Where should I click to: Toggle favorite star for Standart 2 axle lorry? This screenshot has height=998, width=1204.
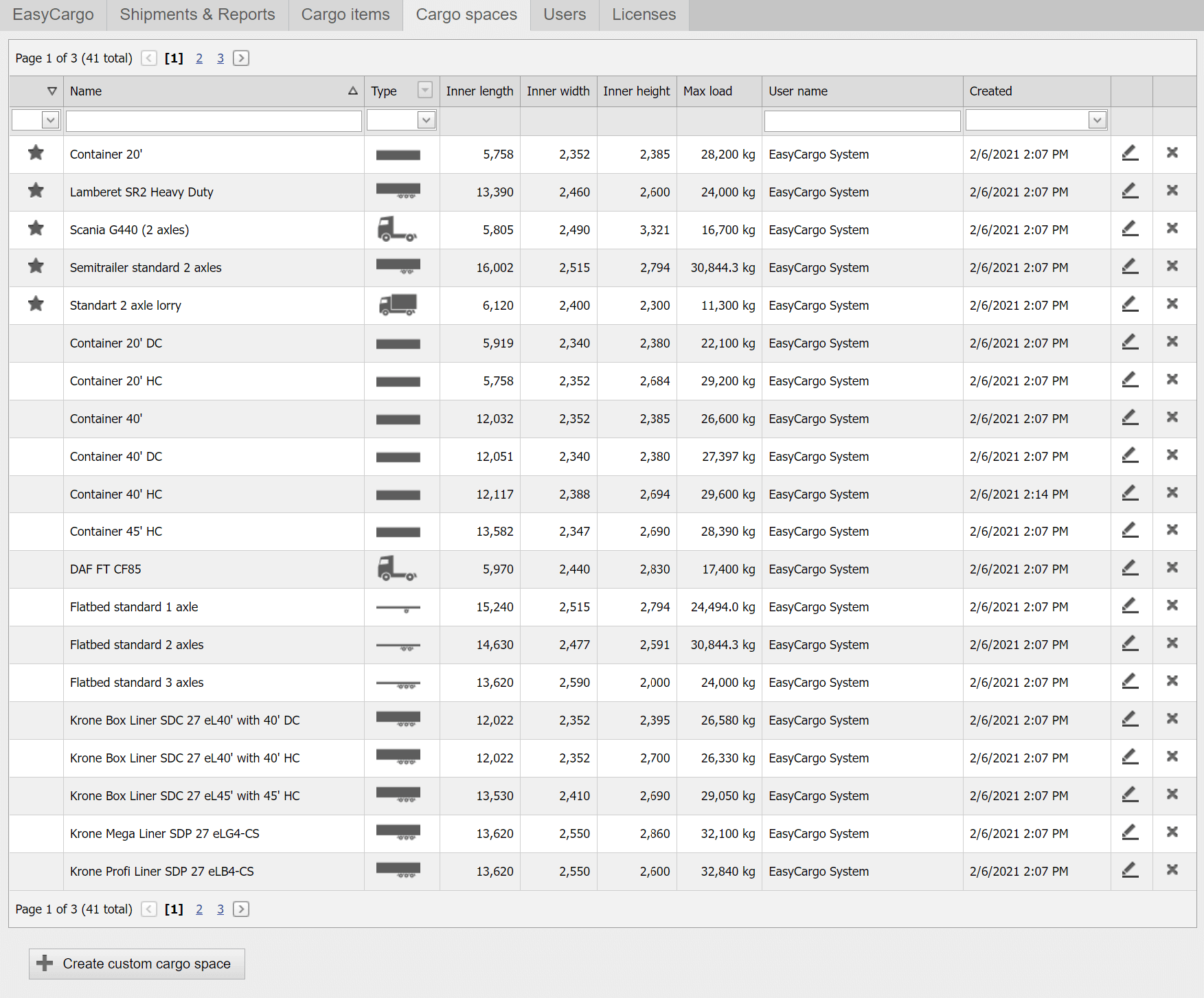click(x=36, y=304)
